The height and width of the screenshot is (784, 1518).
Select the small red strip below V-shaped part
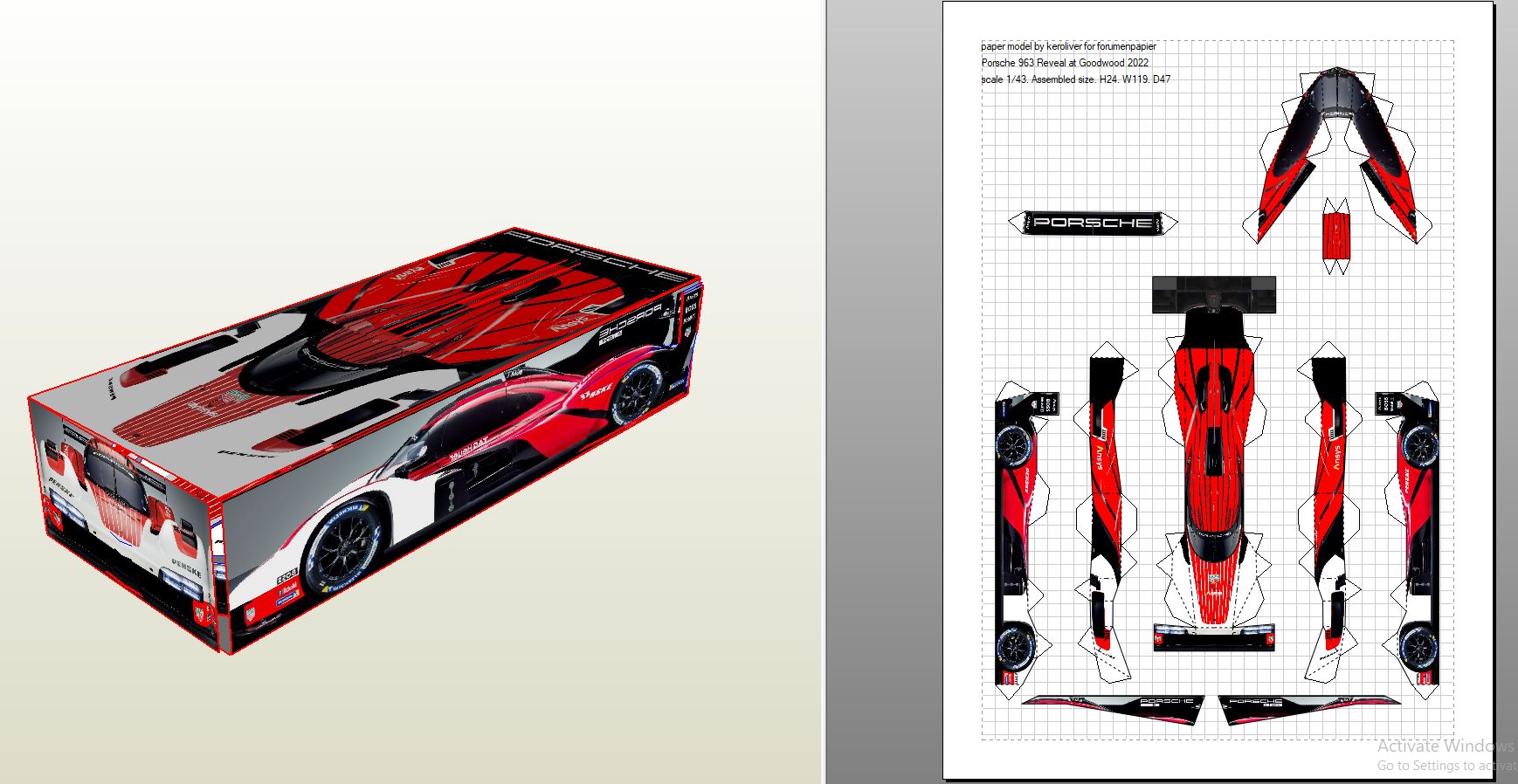coord(1334,235)
